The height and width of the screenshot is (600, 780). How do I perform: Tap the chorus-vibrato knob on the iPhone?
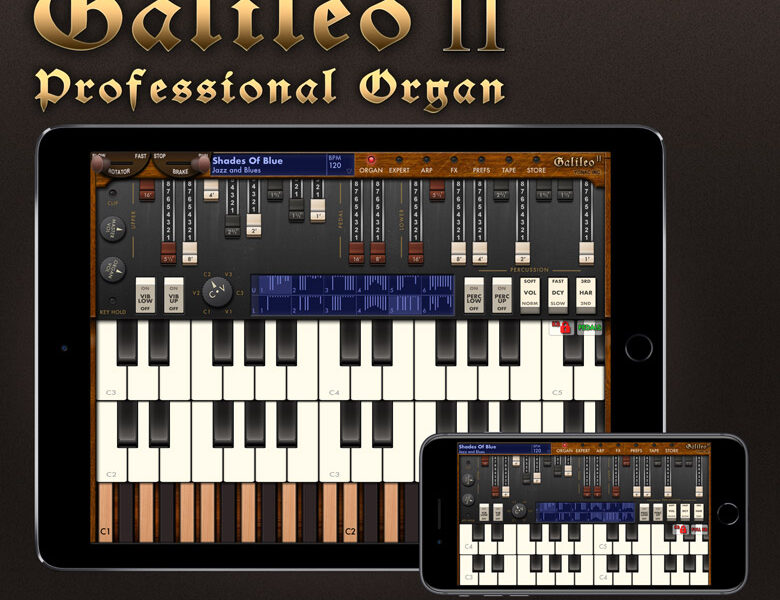click(x=519, y=510)
